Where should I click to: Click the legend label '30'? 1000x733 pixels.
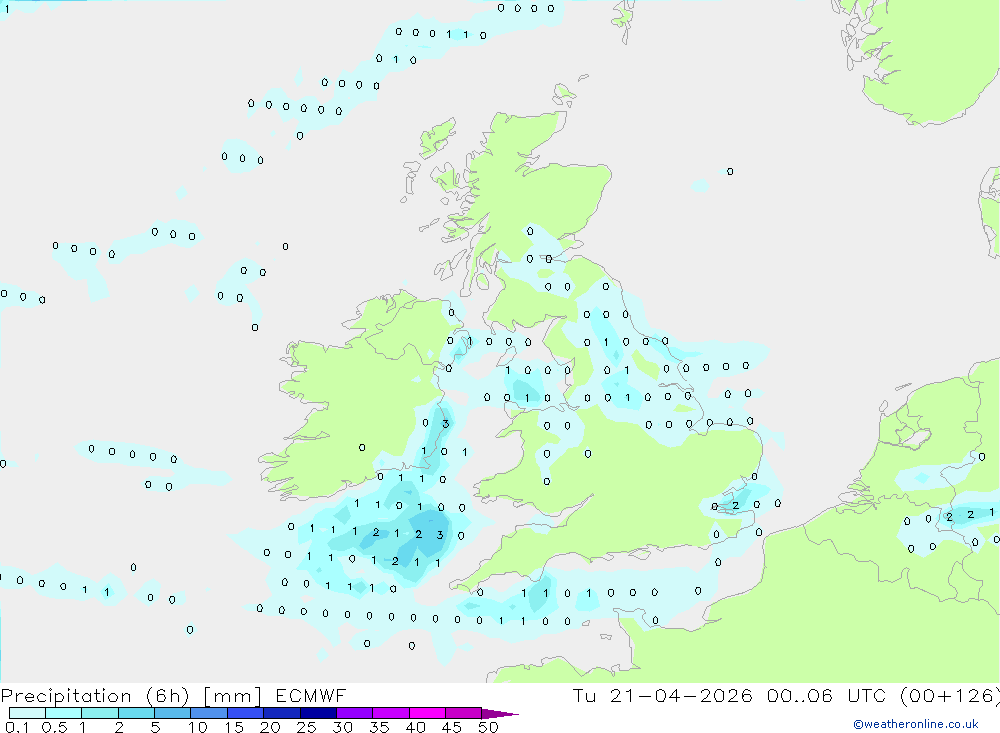click(x=343, y=727)
